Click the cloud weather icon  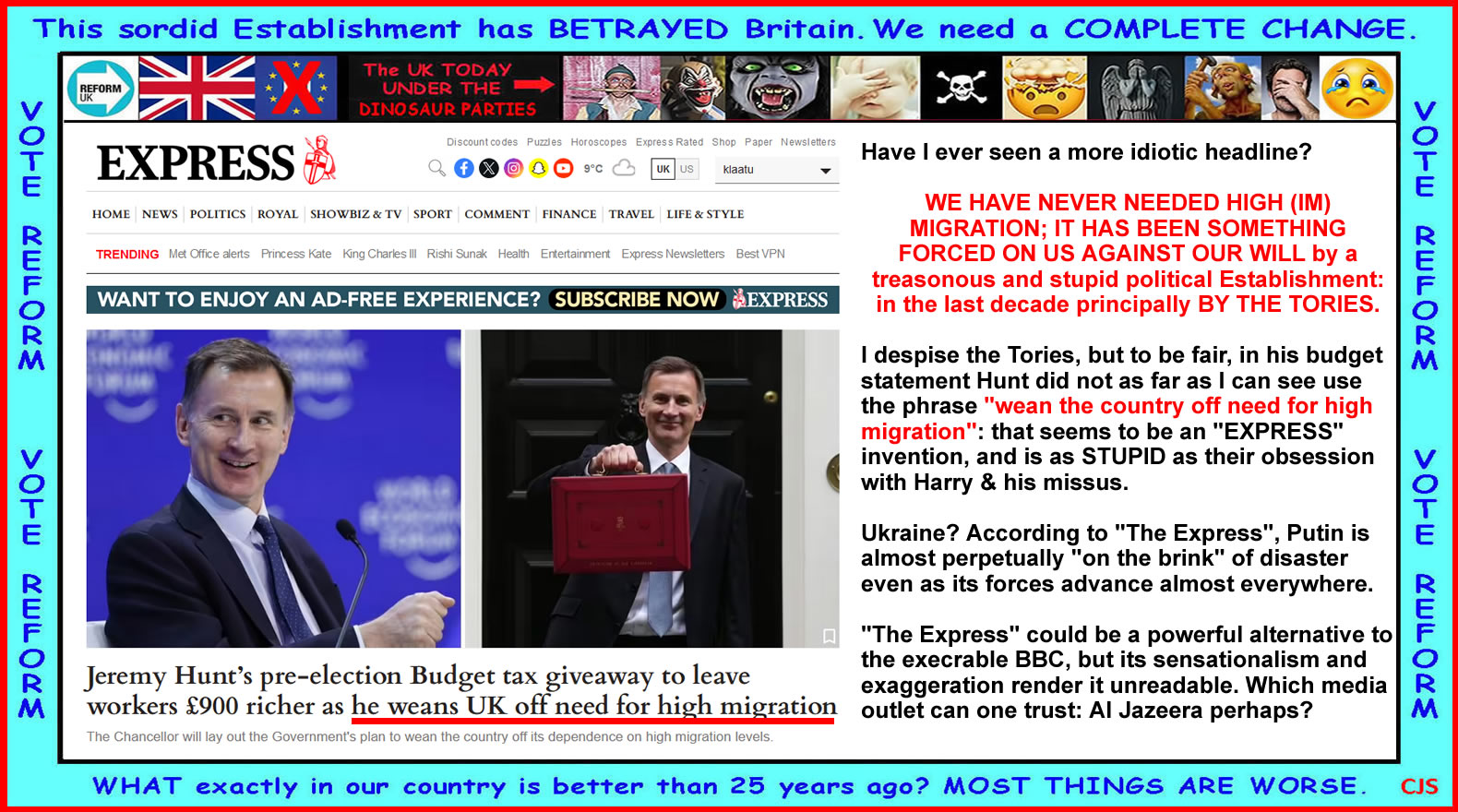[x=625, y=168]
